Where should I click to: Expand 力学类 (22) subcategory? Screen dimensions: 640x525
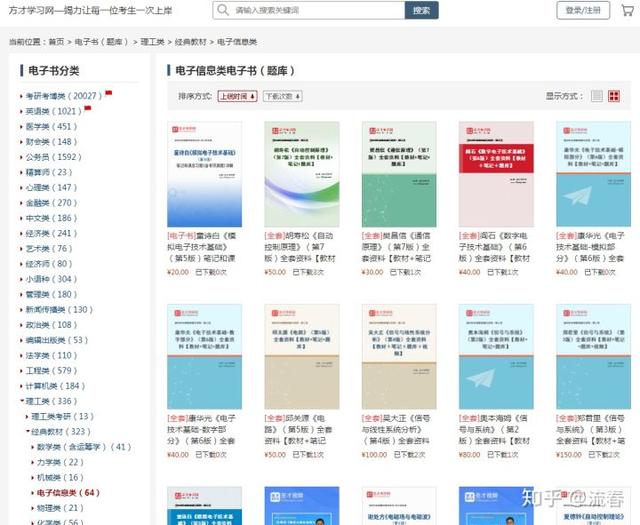60,462
